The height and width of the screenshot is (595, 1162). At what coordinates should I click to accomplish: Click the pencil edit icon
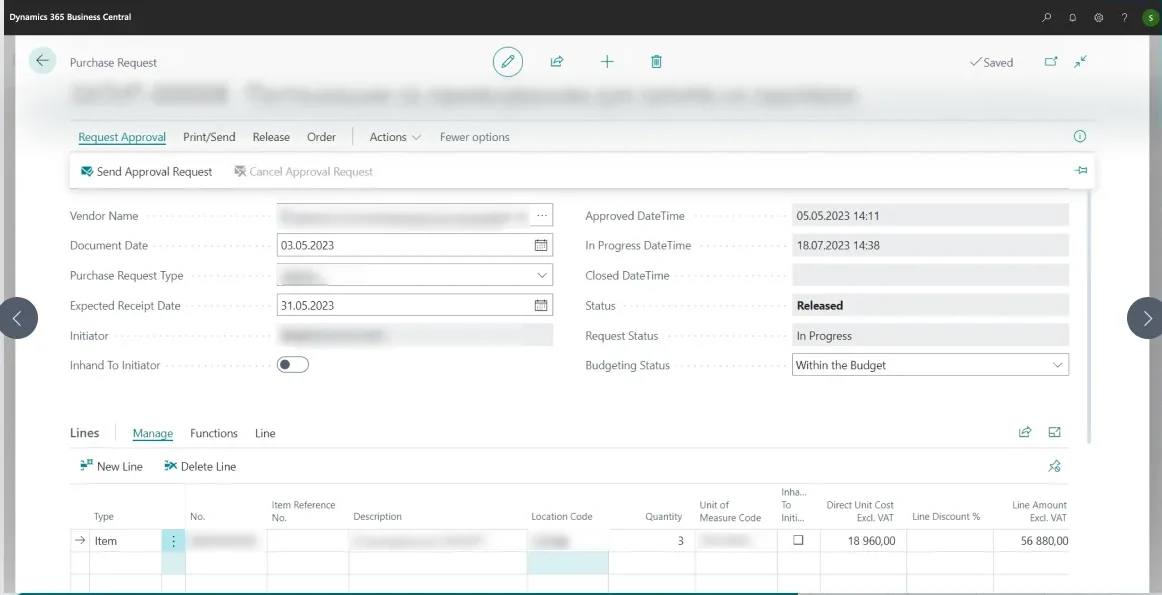(508, 62)
